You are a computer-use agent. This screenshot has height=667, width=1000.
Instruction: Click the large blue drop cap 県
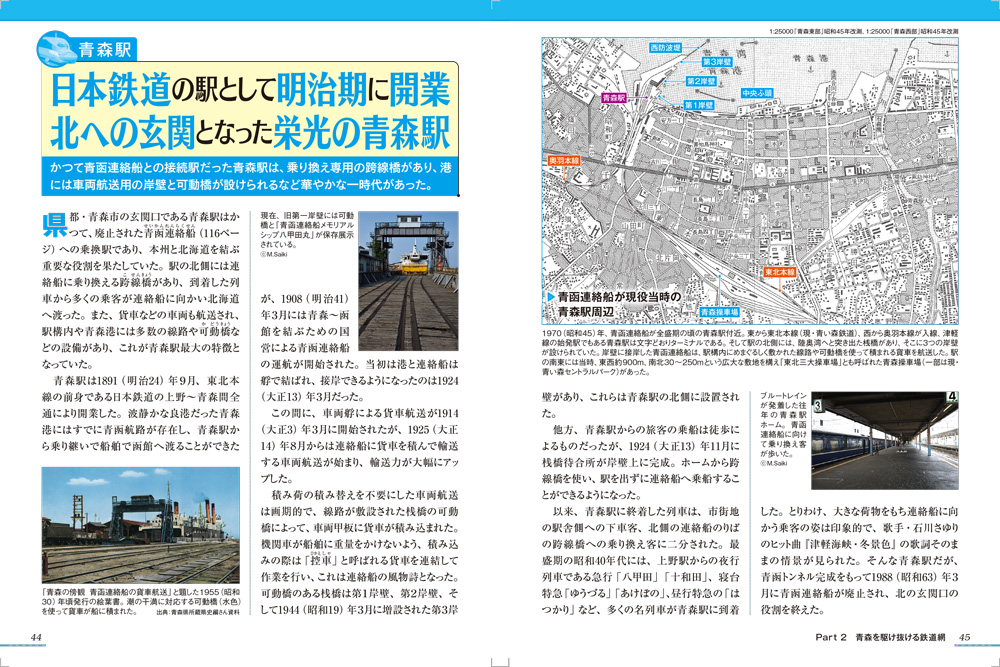pos(55,224)
